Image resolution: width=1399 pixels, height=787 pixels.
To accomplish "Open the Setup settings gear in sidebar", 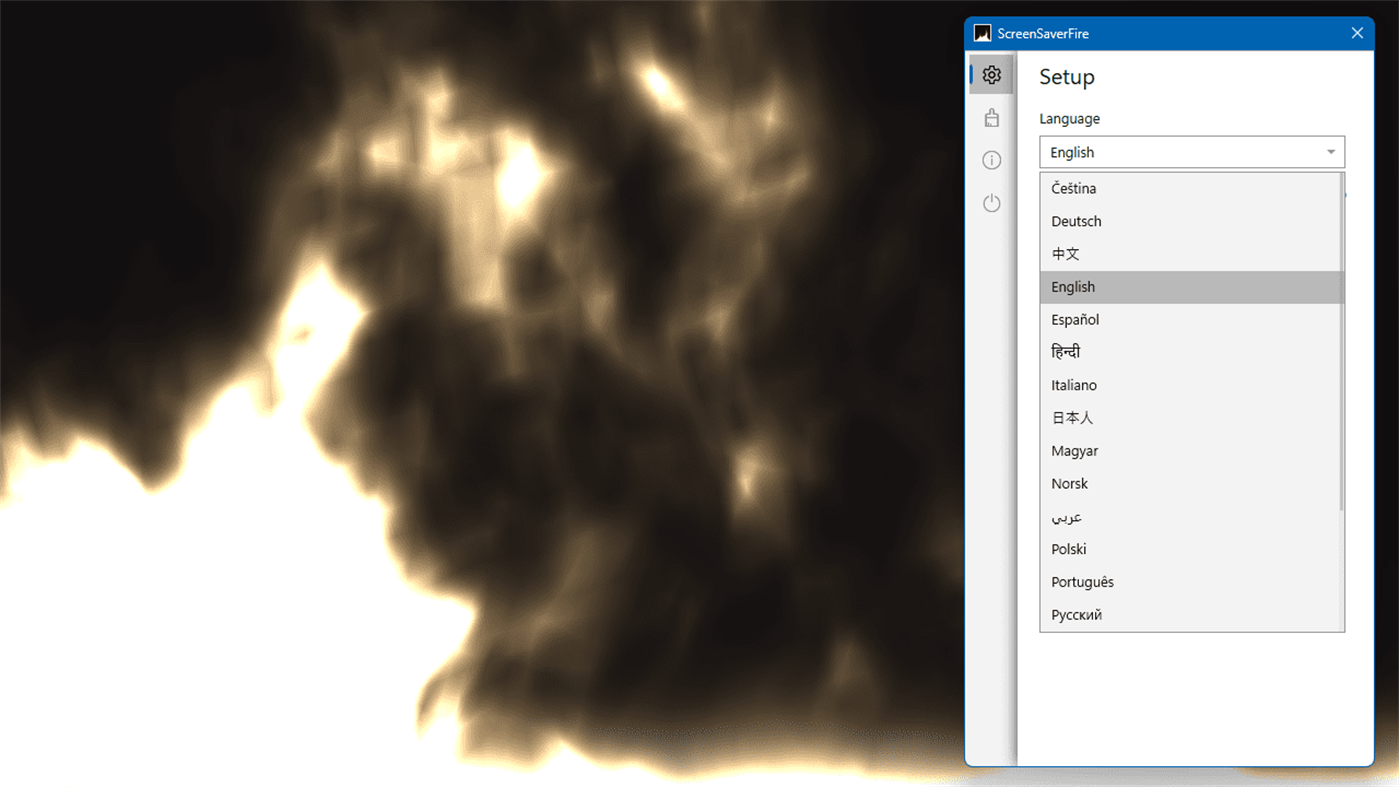I will pos(991,74).
